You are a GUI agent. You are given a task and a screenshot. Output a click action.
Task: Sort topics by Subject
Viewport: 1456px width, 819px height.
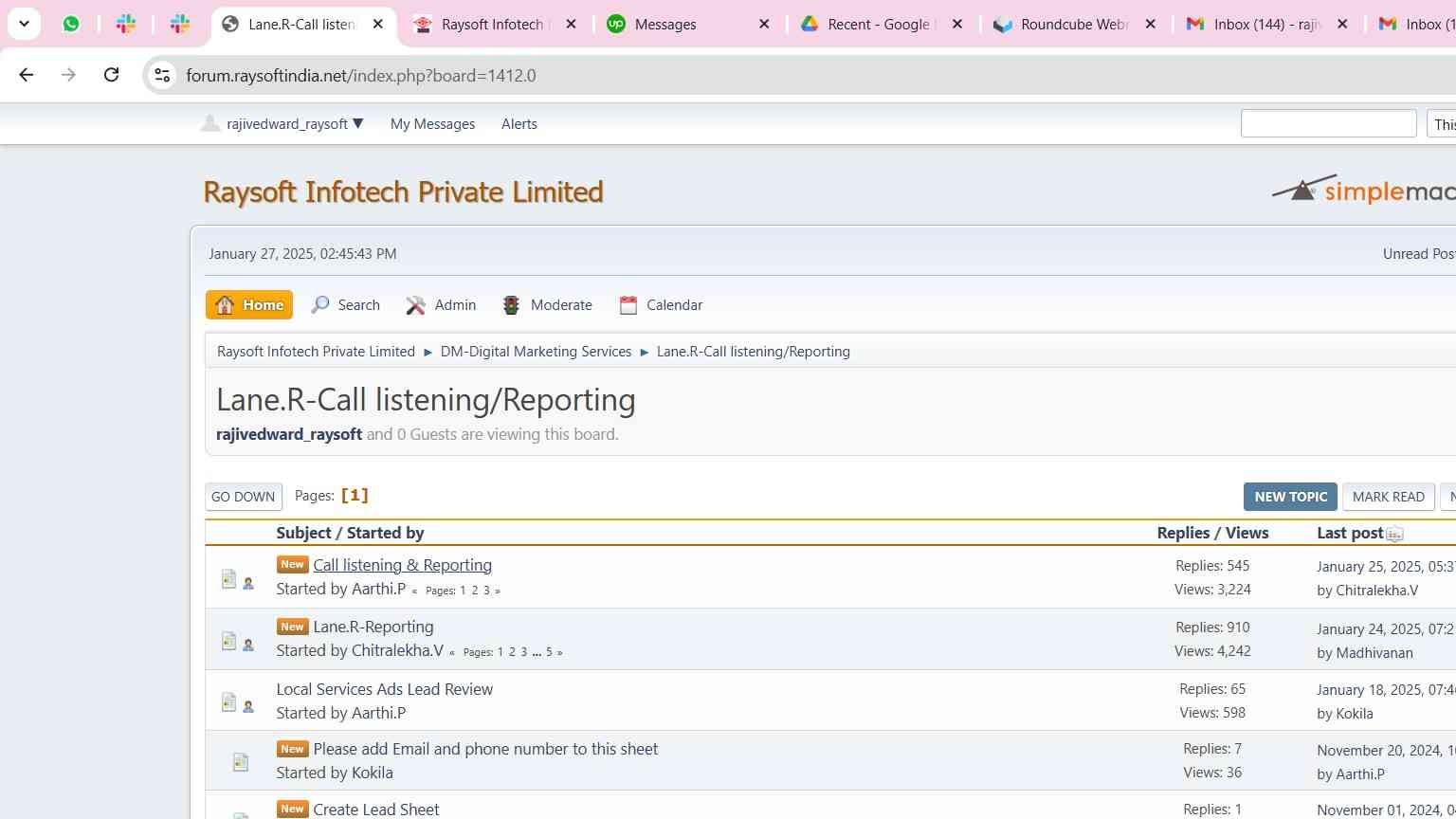click(303, 533)
